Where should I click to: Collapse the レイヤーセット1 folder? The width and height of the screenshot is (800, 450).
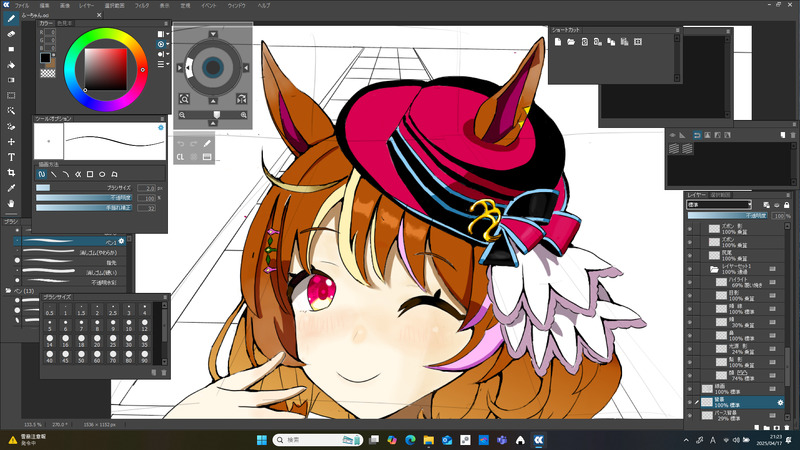click(714, 269)
